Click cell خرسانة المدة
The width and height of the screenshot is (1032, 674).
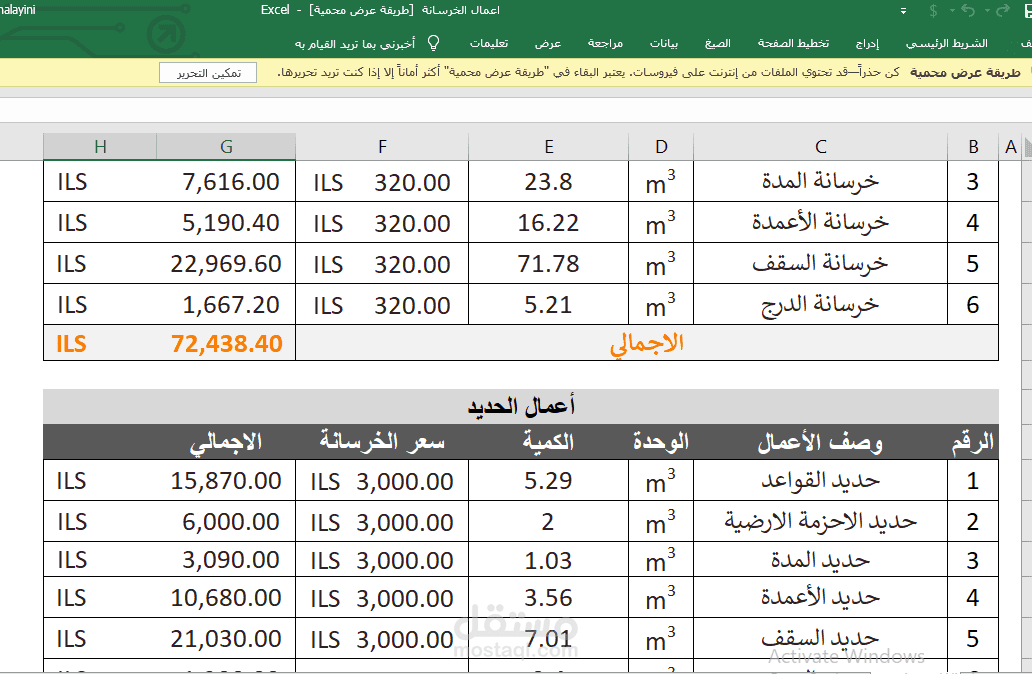pos(821,182)
